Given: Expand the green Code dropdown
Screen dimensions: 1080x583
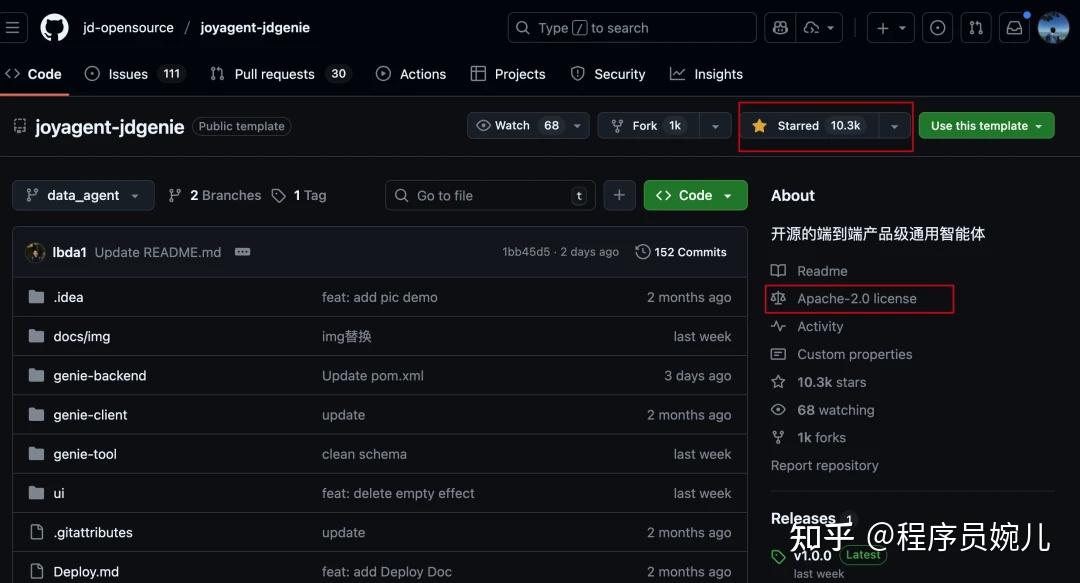Looking at the screenshot, I should [696, 196].
